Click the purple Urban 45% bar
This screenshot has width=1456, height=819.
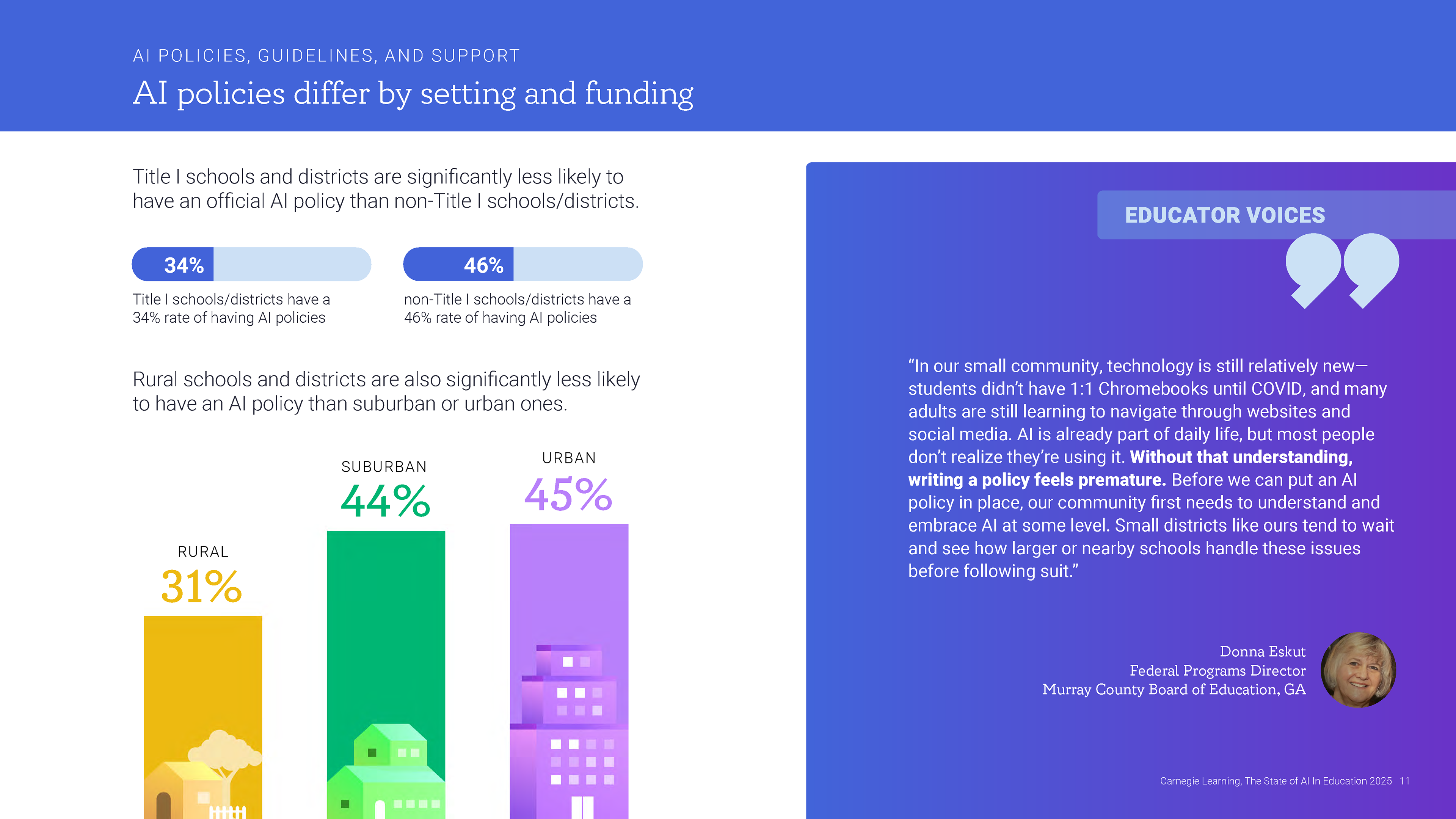(569, 672)
